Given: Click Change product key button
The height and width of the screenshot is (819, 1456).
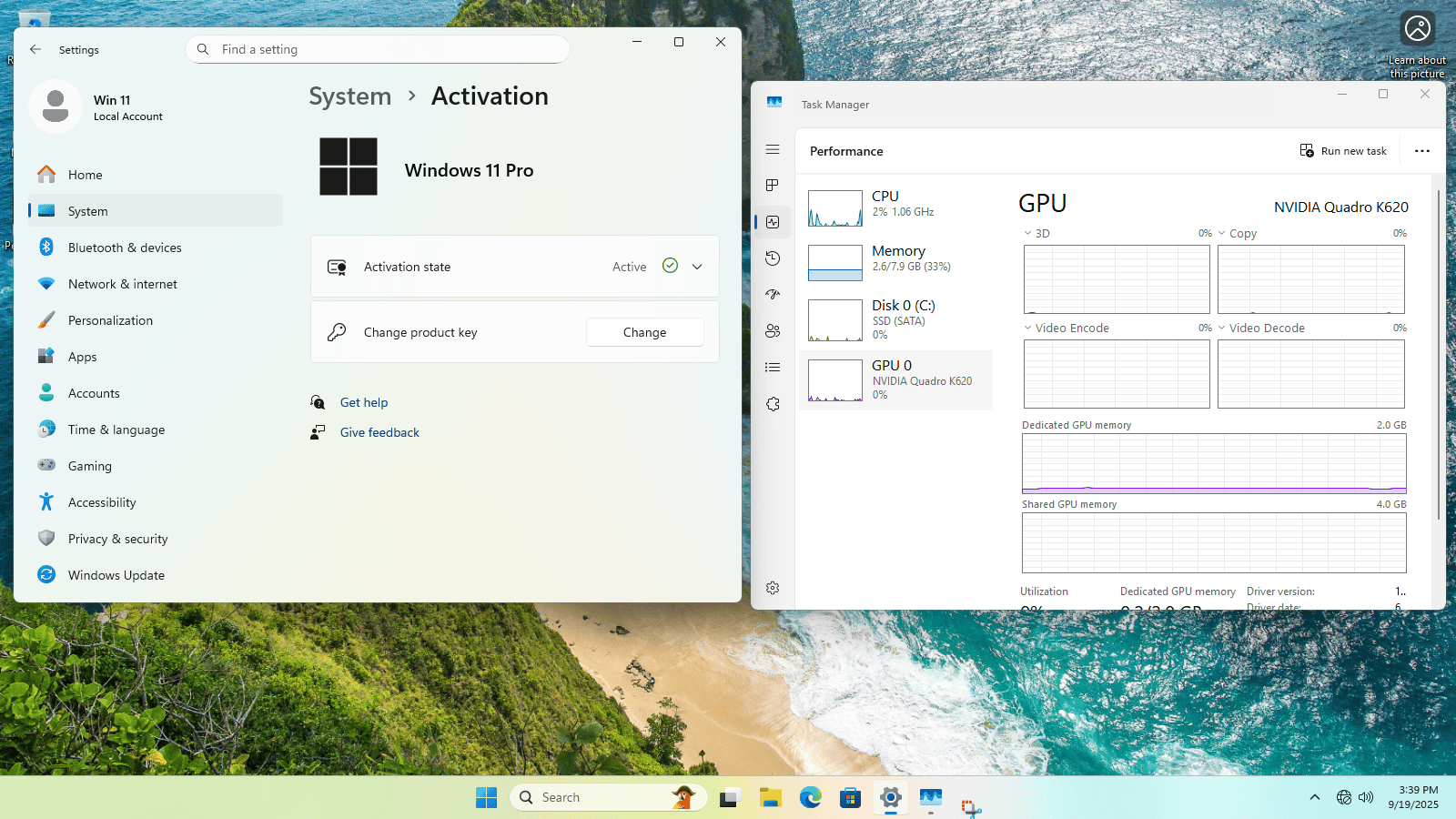Looking at the screenshot, I should tap(645, 332).
